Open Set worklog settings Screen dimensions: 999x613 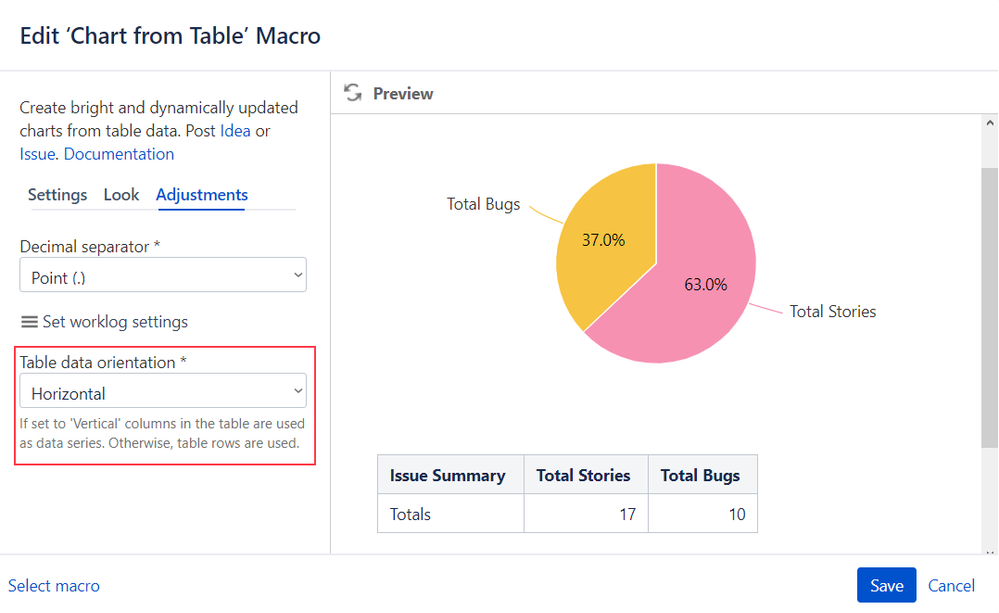click(x=114, y=322)
